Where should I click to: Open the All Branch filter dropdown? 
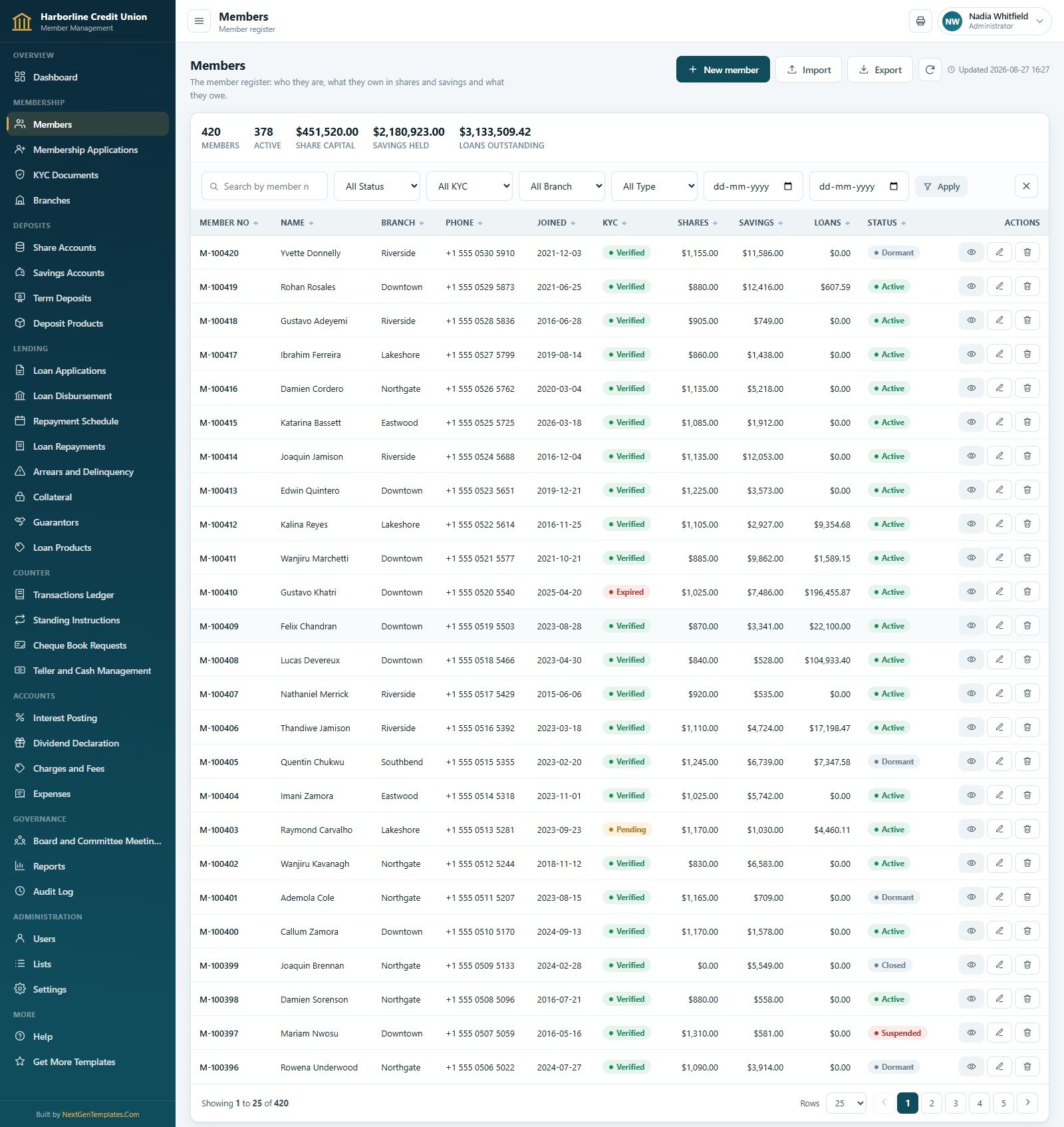(x=562, y=186)
